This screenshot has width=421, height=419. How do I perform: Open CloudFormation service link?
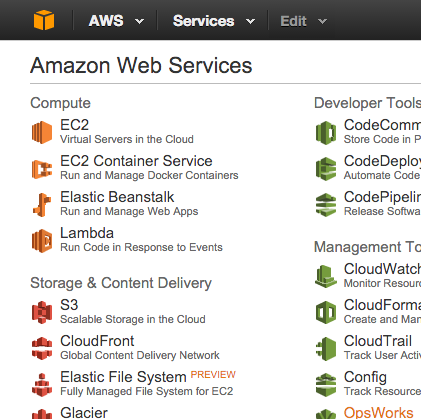click(382, 305)
